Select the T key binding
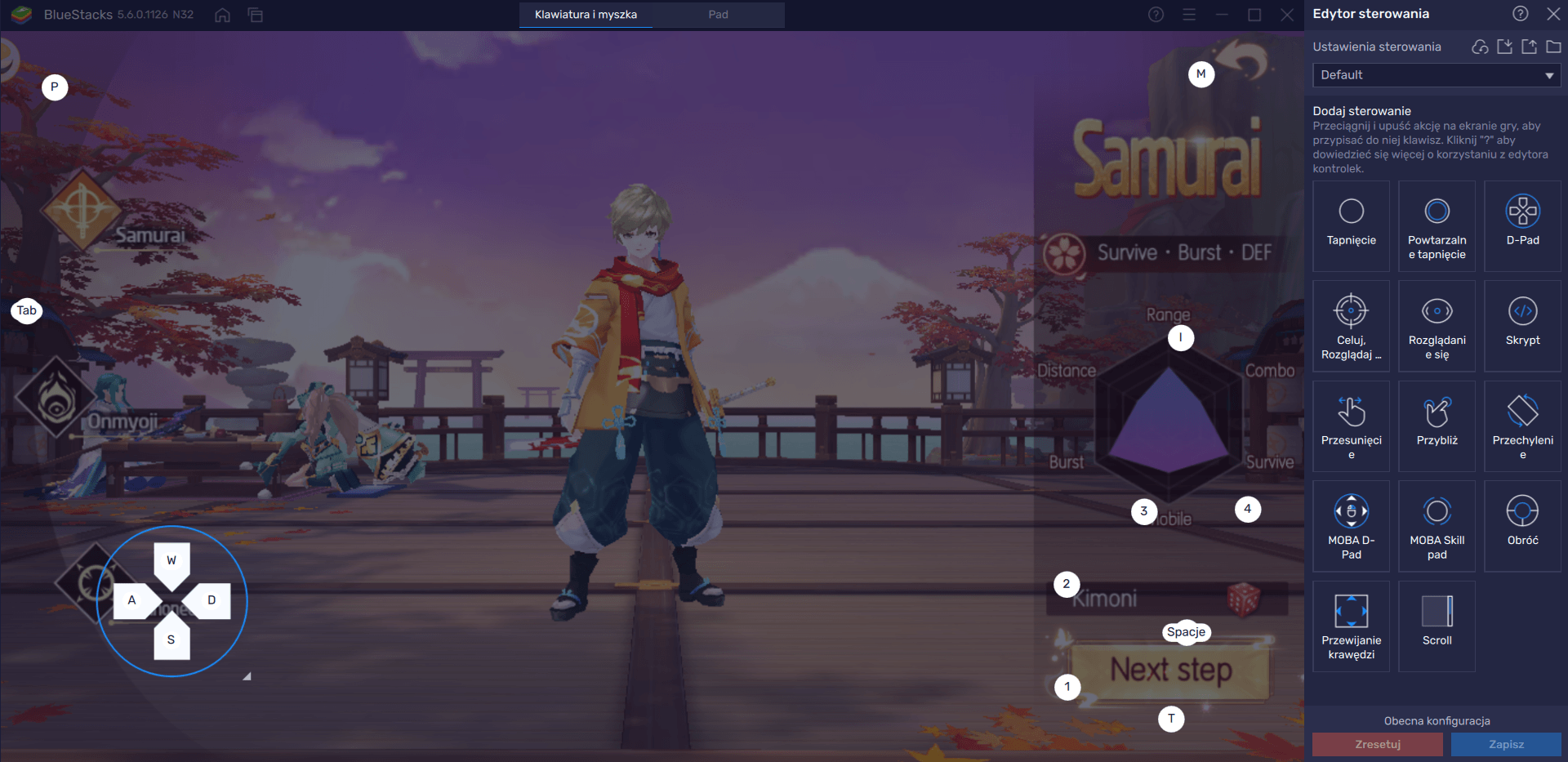This screenshot has height=762, width=1568. tap(1171, 719)
